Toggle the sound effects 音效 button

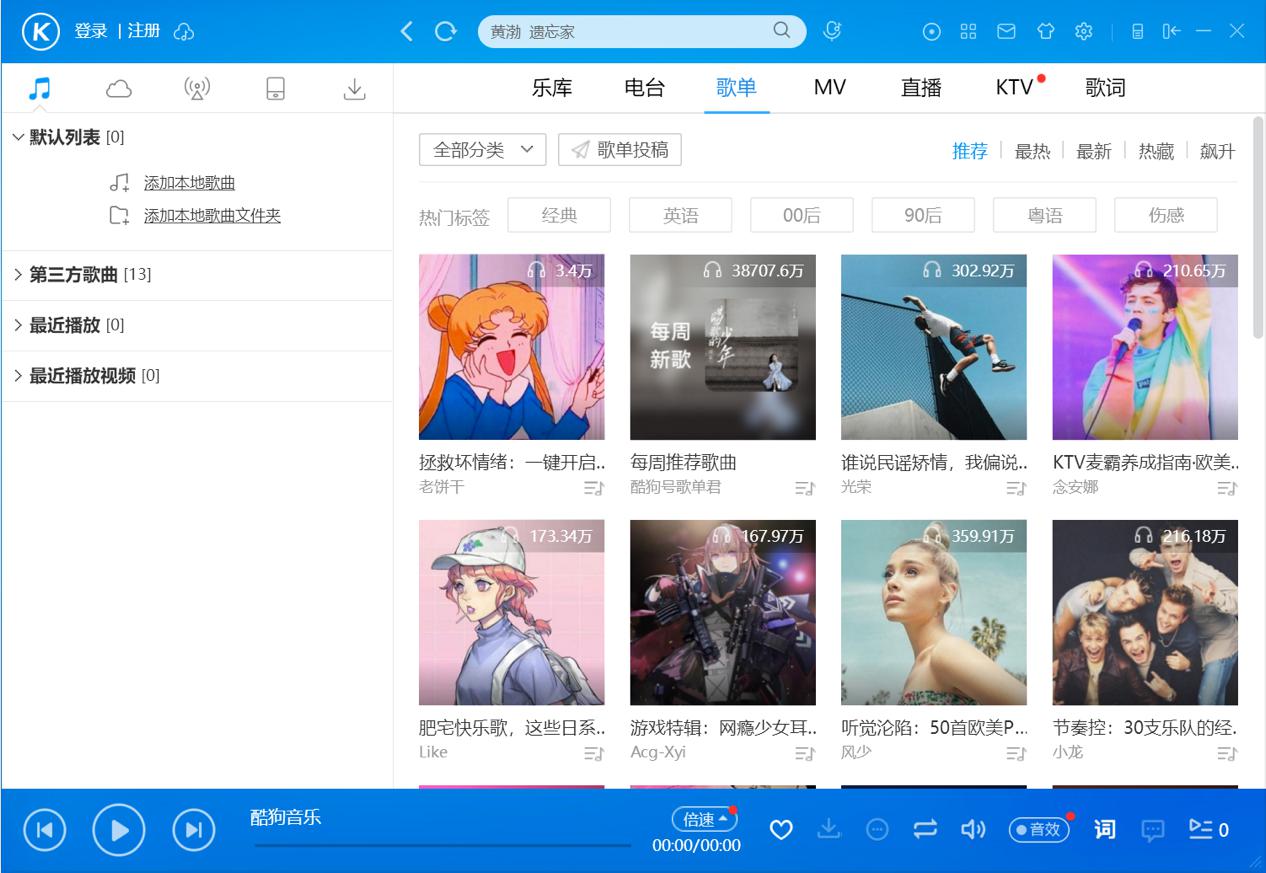click(x=1038, y=829)
